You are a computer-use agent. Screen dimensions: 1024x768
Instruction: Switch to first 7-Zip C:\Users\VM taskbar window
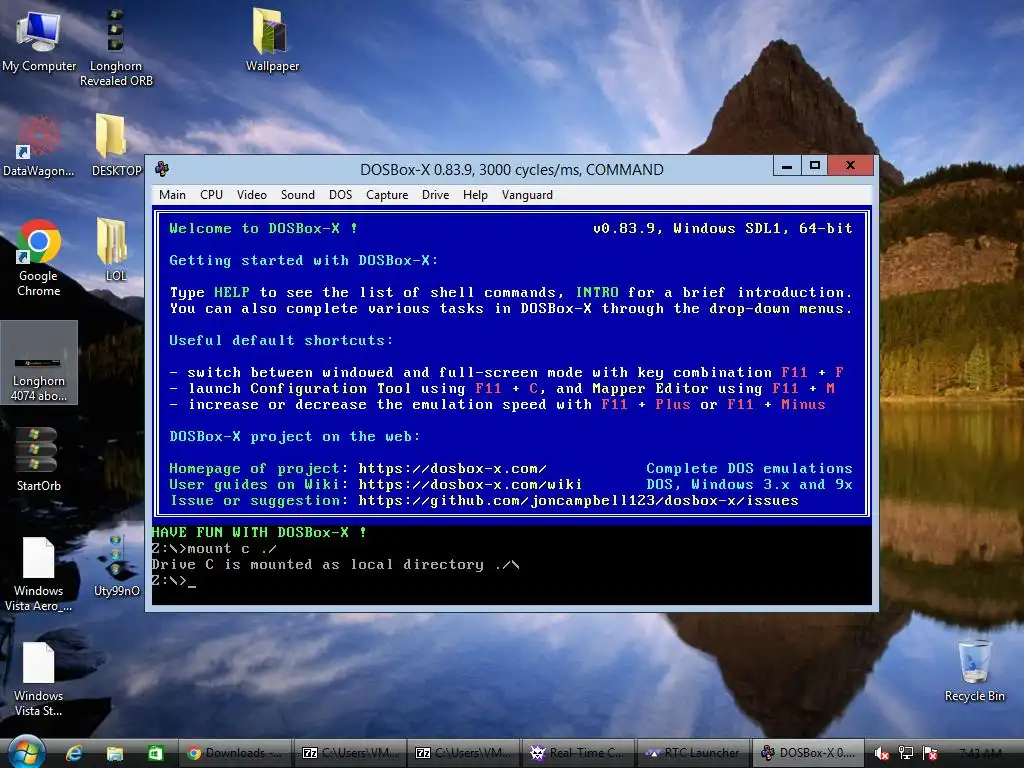350,753
